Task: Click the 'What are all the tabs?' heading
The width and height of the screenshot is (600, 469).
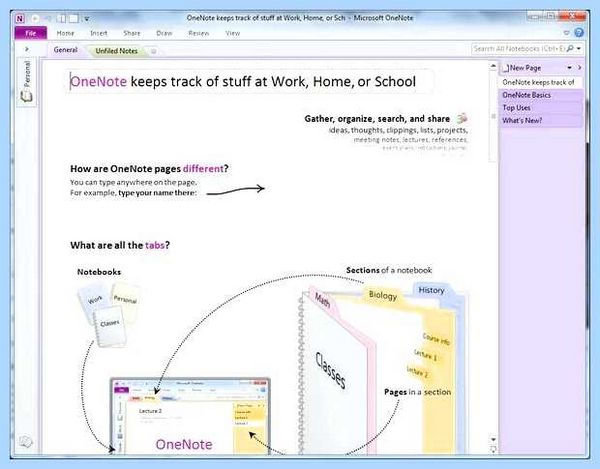Action: point(120,245)
